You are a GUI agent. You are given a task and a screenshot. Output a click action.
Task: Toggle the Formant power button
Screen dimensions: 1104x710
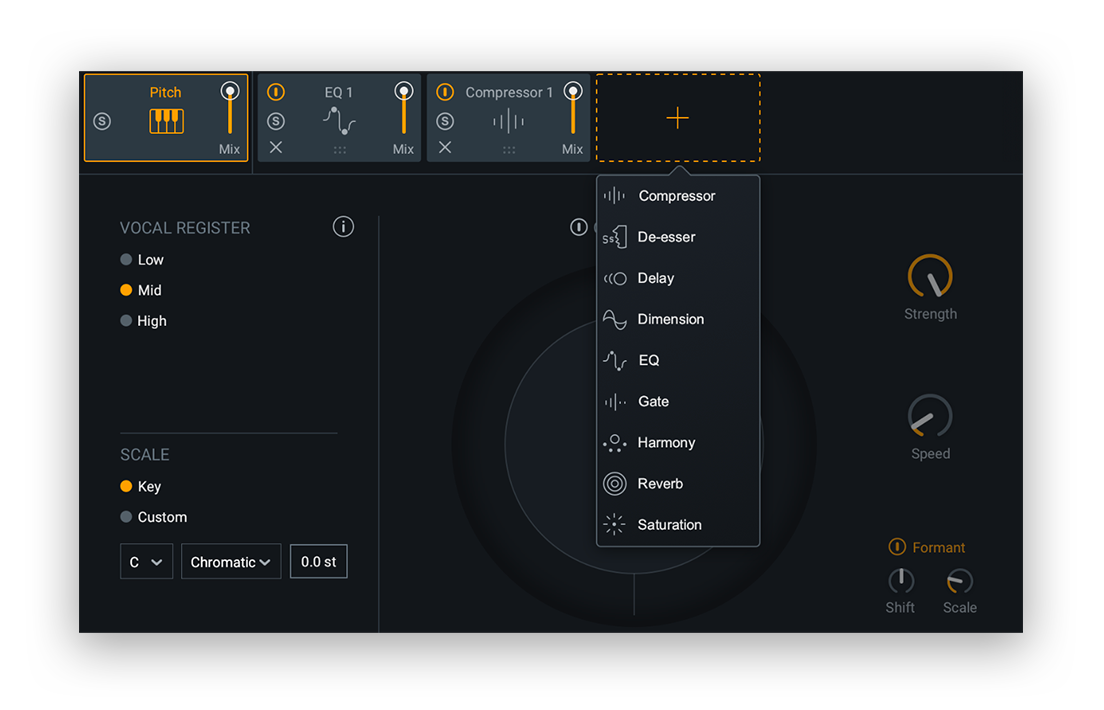point(897,547)
